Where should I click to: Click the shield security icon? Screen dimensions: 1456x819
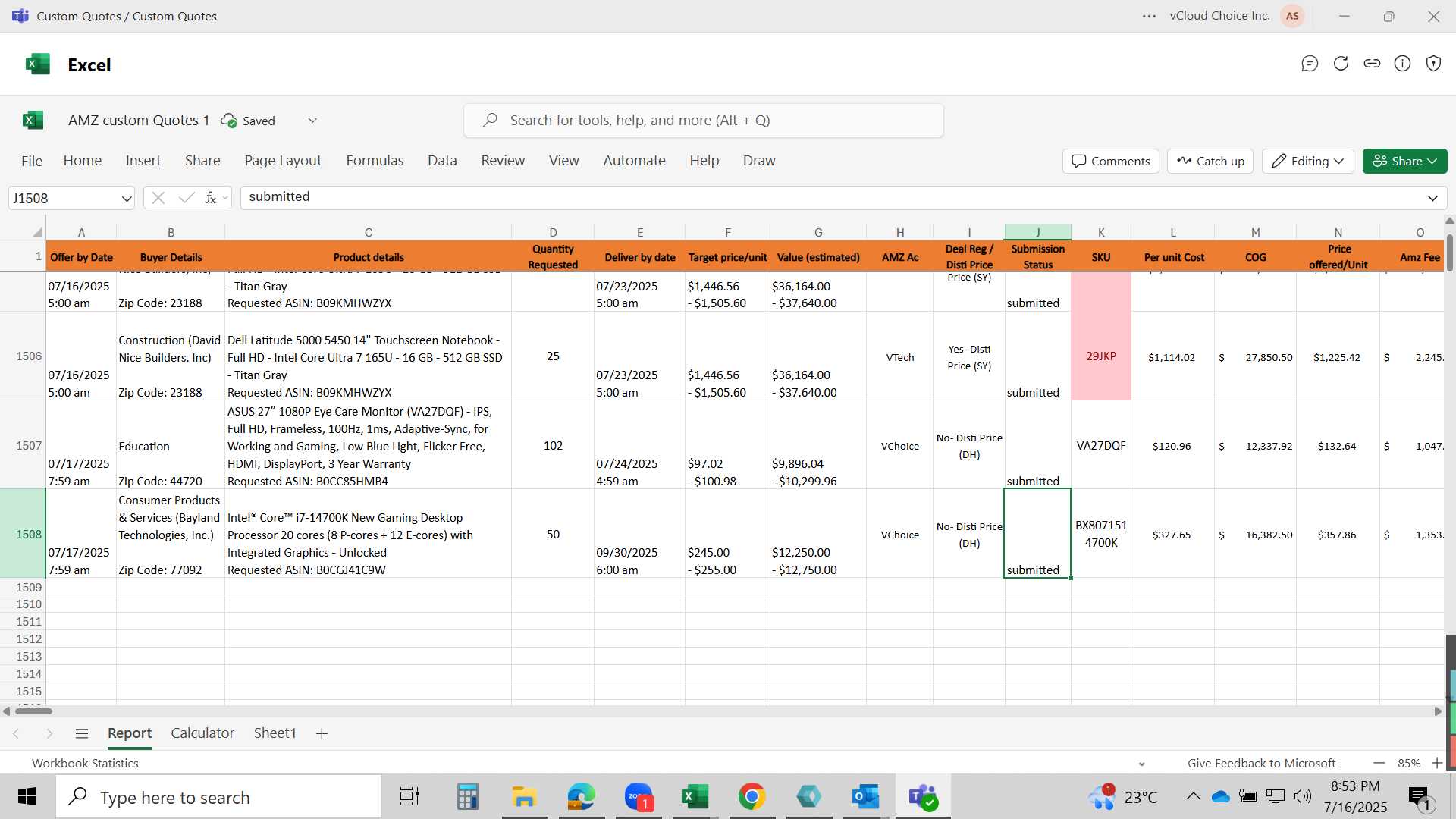[1433, 64]
